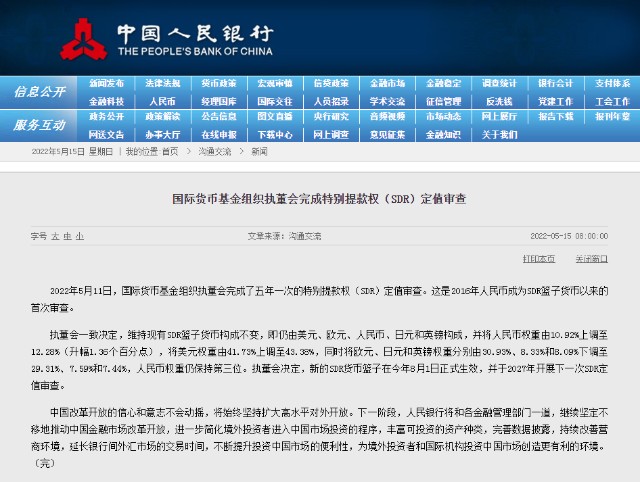
Task: Select 国际交往 in navigation
Action: pos(275,101)
